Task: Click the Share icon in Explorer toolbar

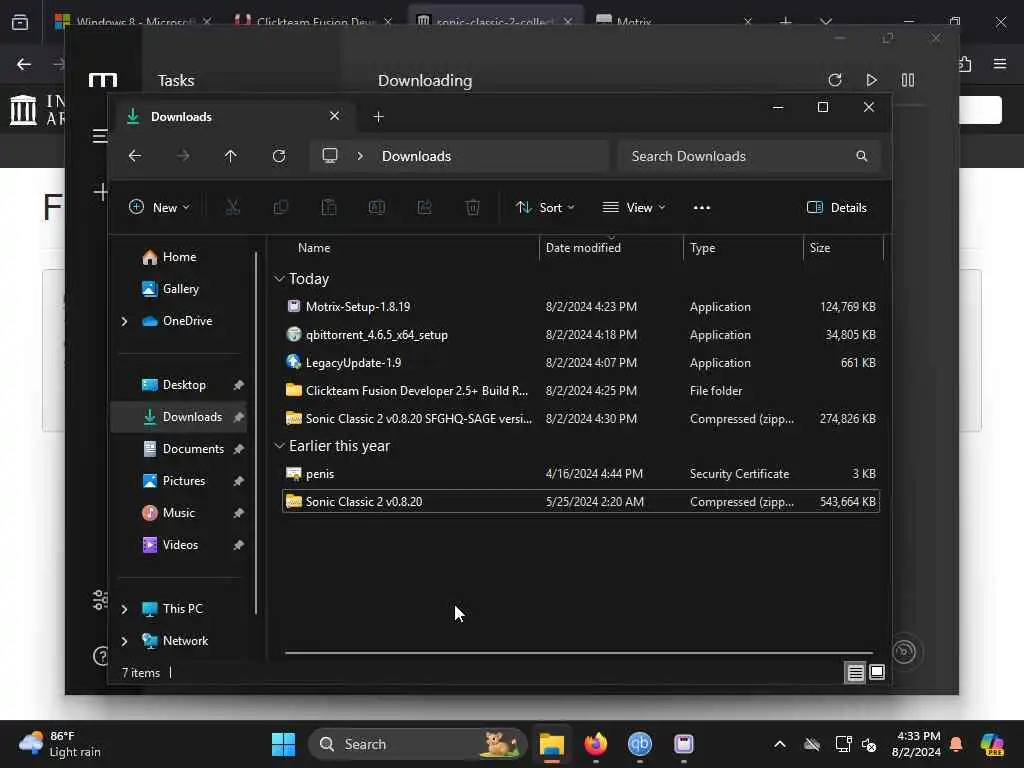Action: [x=424, y=208]
